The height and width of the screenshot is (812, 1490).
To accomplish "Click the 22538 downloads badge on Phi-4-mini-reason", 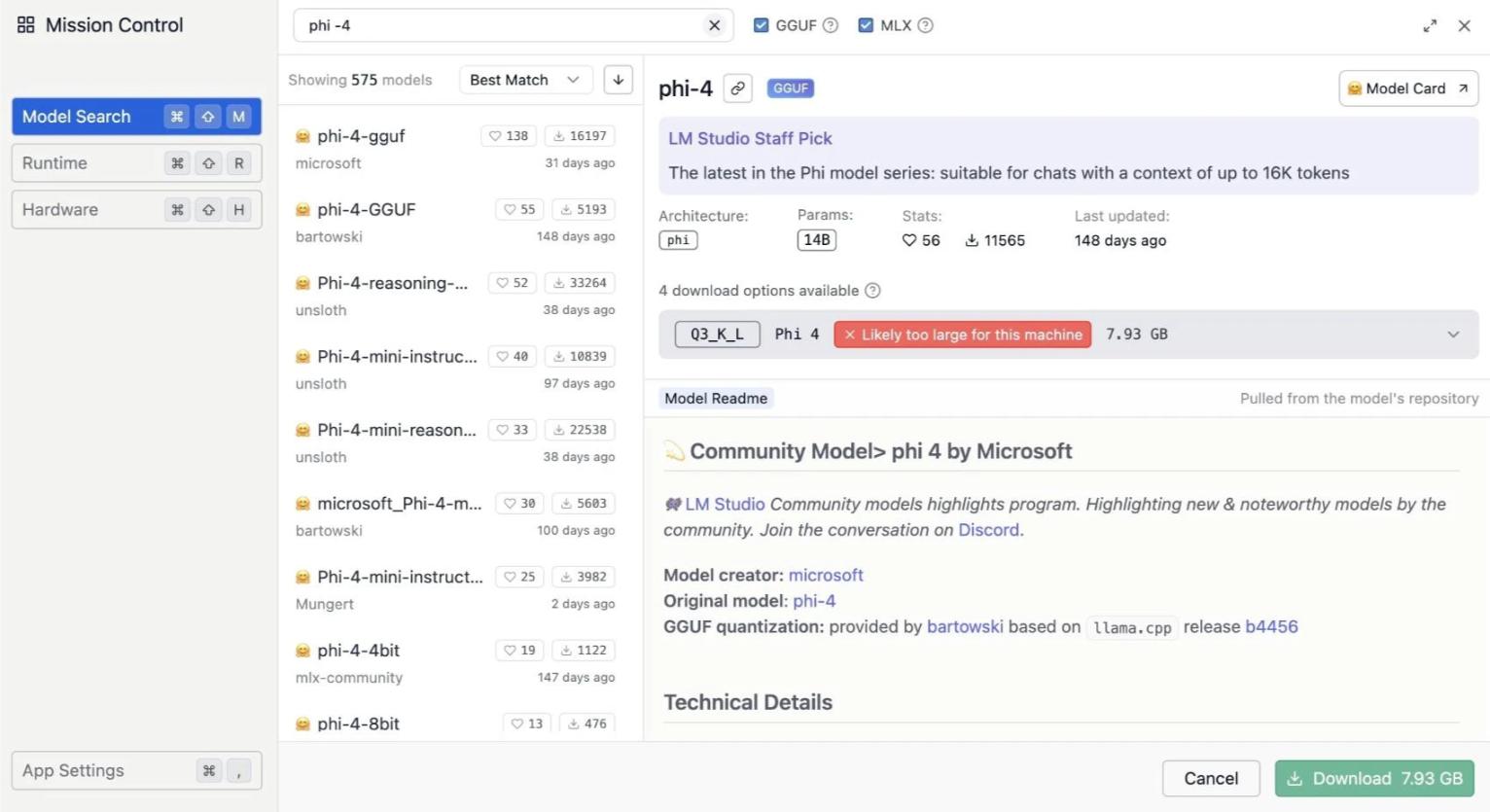I will (x=580, y=430).
